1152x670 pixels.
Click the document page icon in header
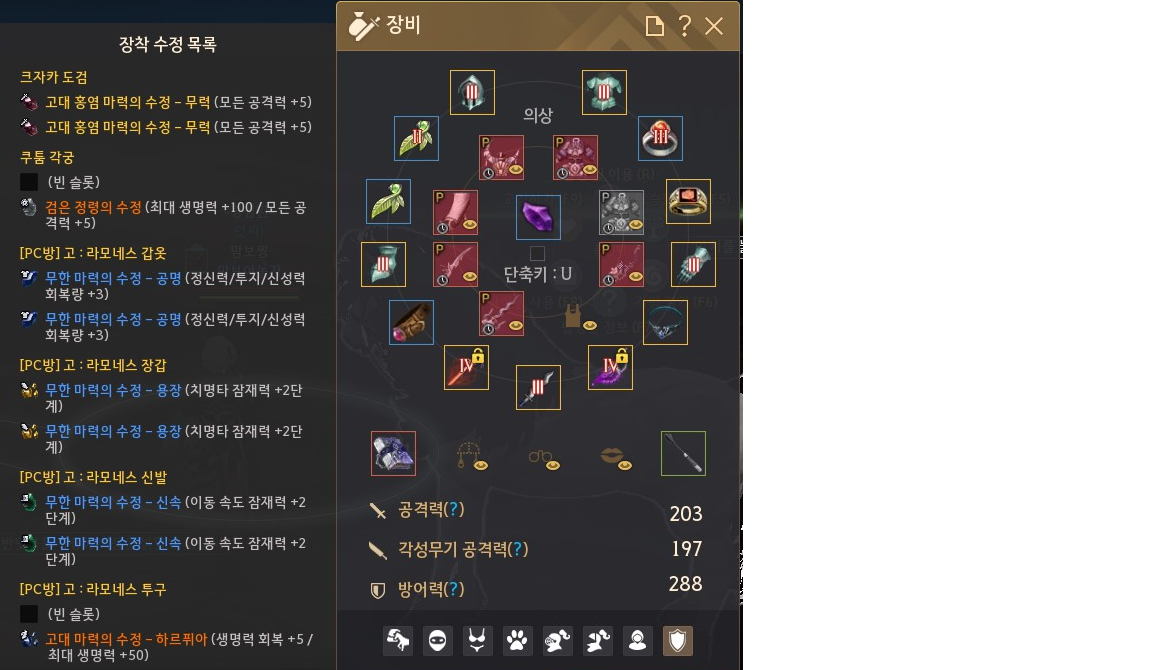point(655,26)
